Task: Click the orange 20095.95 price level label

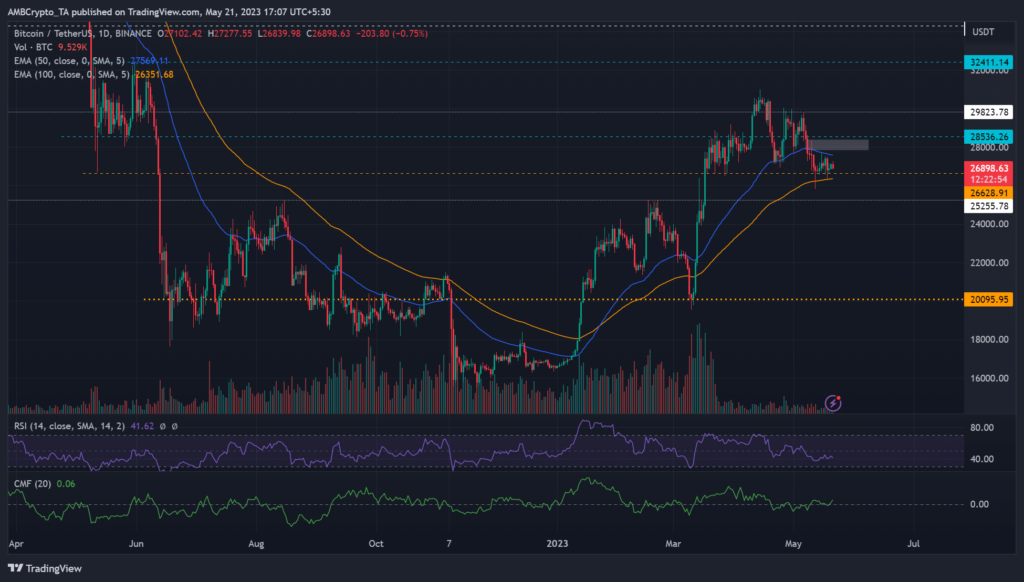Action: (988, 297)
